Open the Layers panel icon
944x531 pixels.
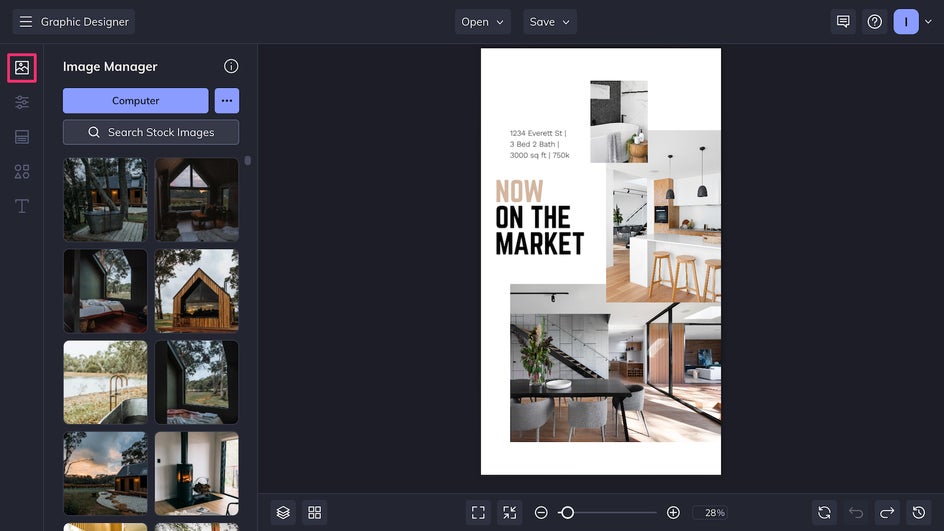(283, 512)
